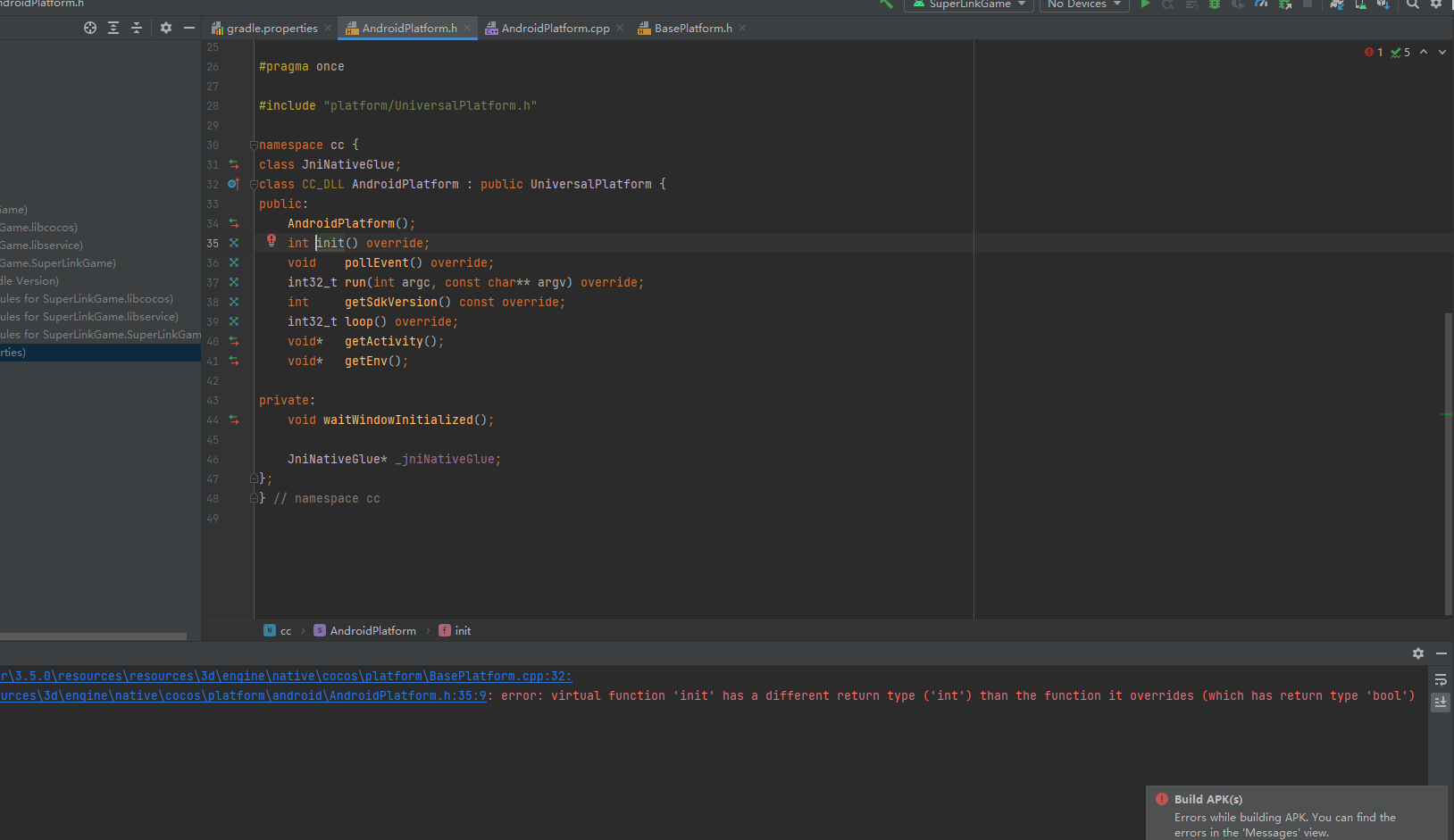Click Expand All icon in project panel
Image resolution: width=1454 pixels, height=840 pixels.
113,28
